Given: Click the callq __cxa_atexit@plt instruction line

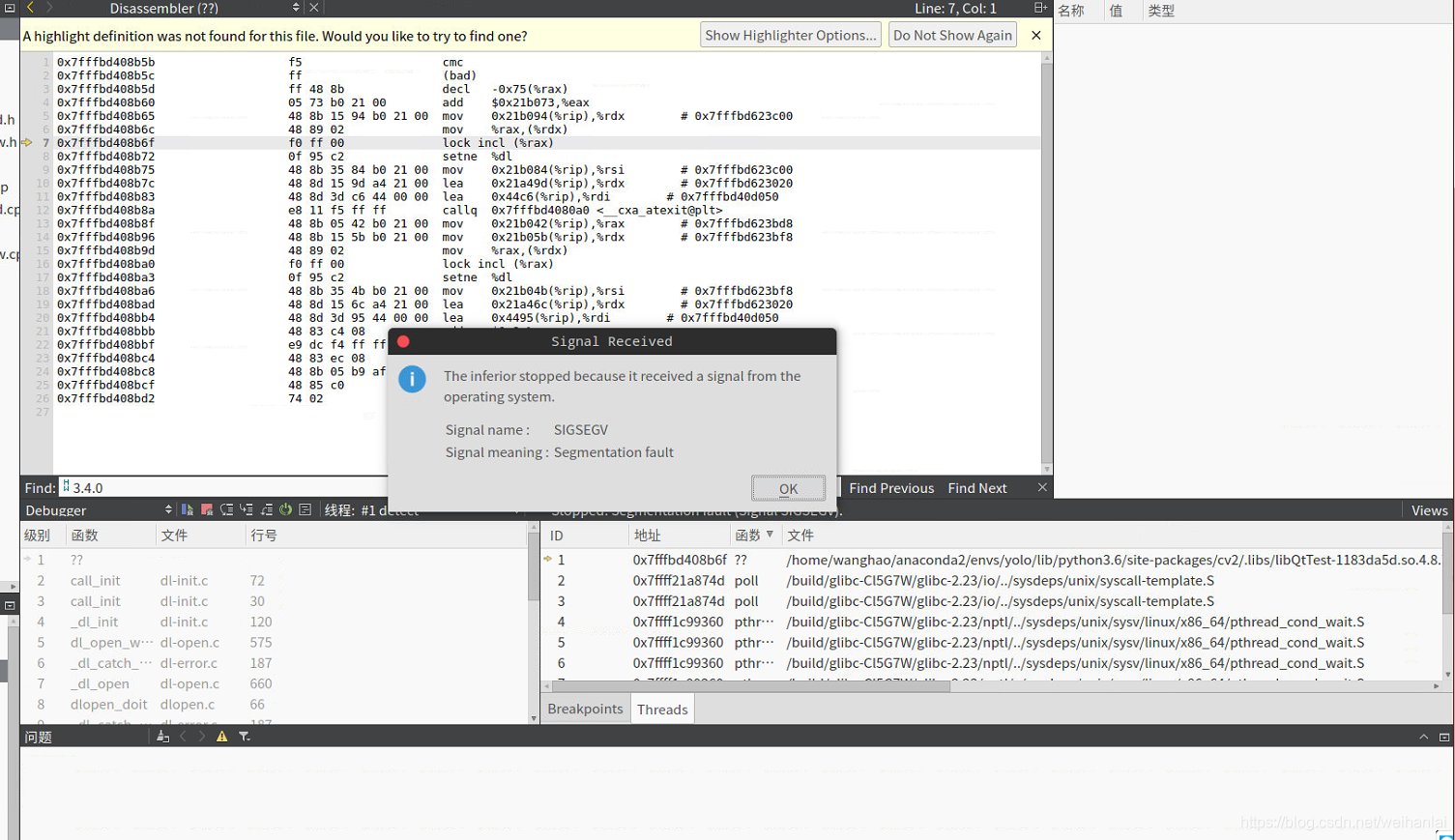Looking at the screenshot, I should [x=582, y=210].
